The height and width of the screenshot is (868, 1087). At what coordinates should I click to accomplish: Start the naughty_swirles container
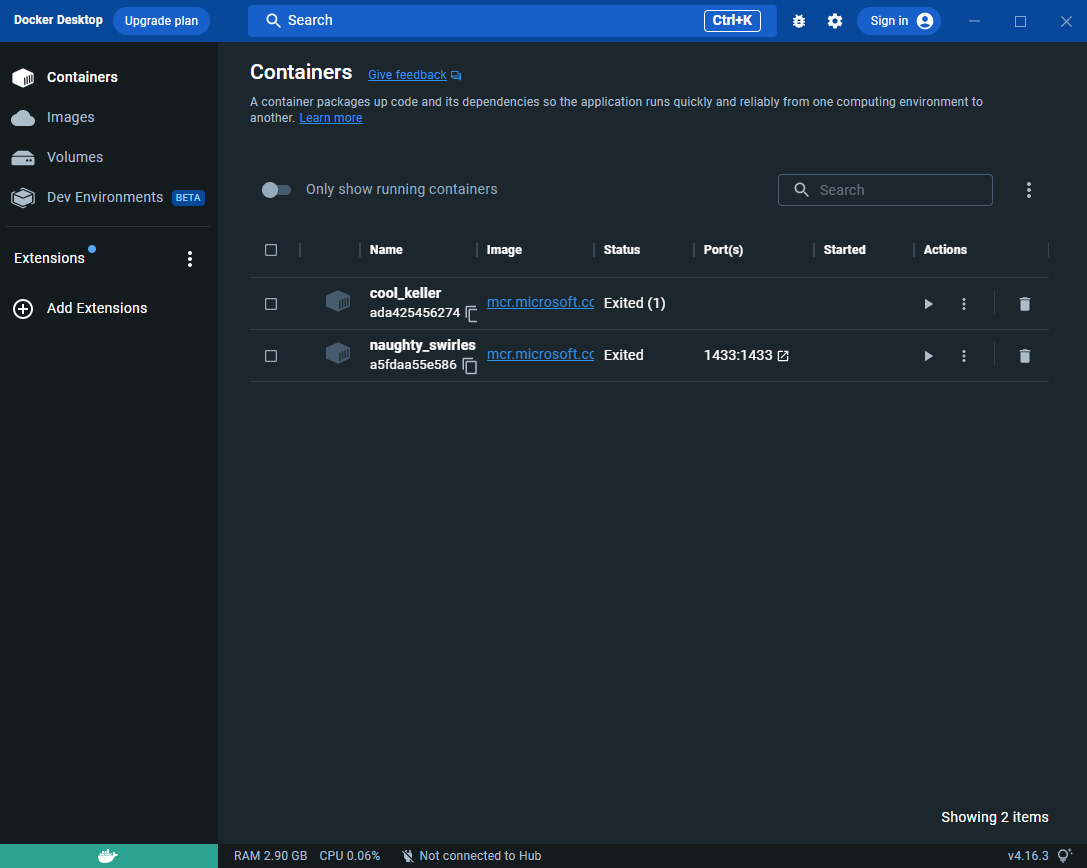click(x=928, y=356)
